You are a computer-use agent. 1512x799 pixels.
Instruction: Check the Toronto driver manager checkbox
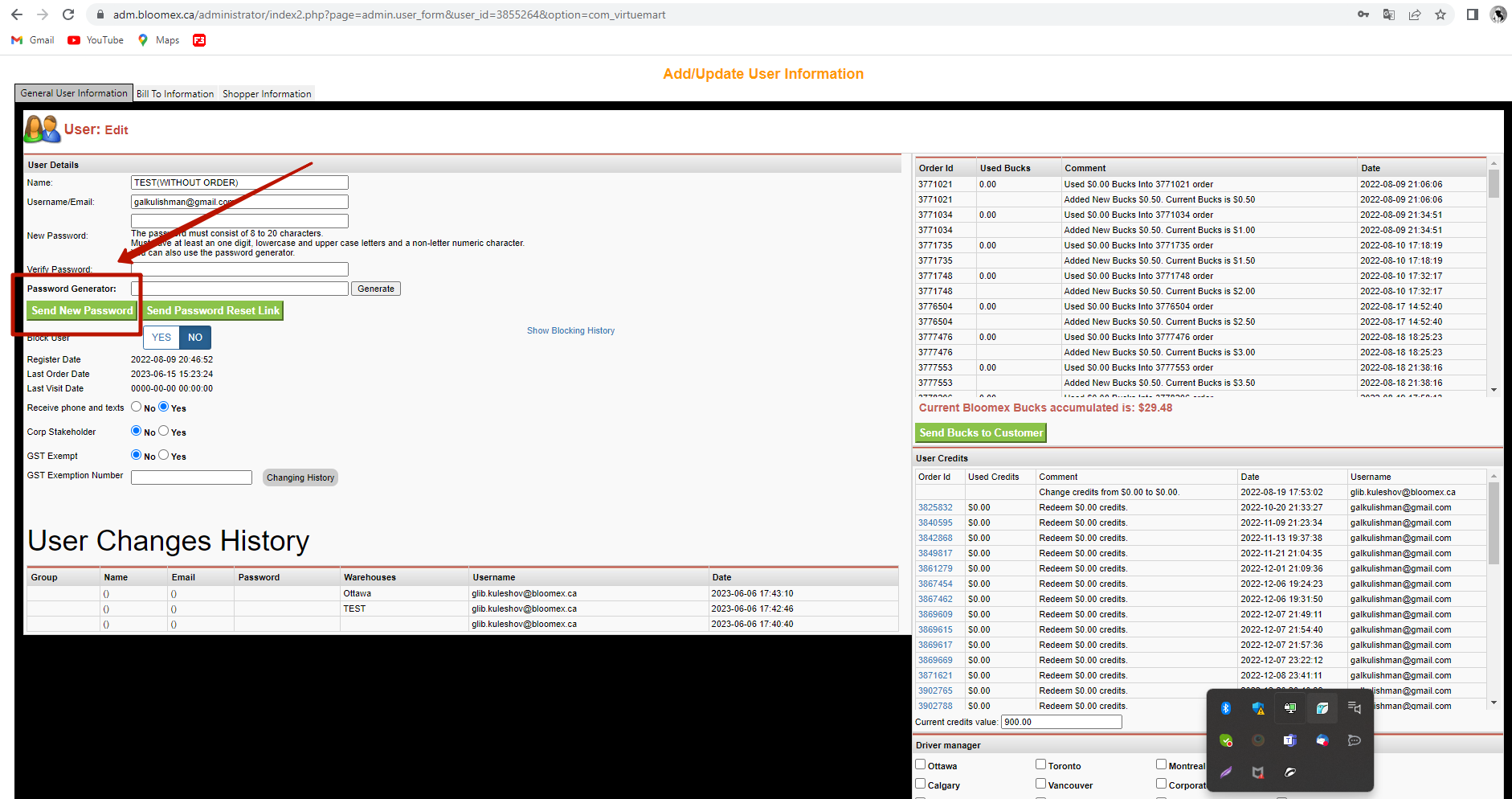pyautogui.click(x=1040, y=764)
